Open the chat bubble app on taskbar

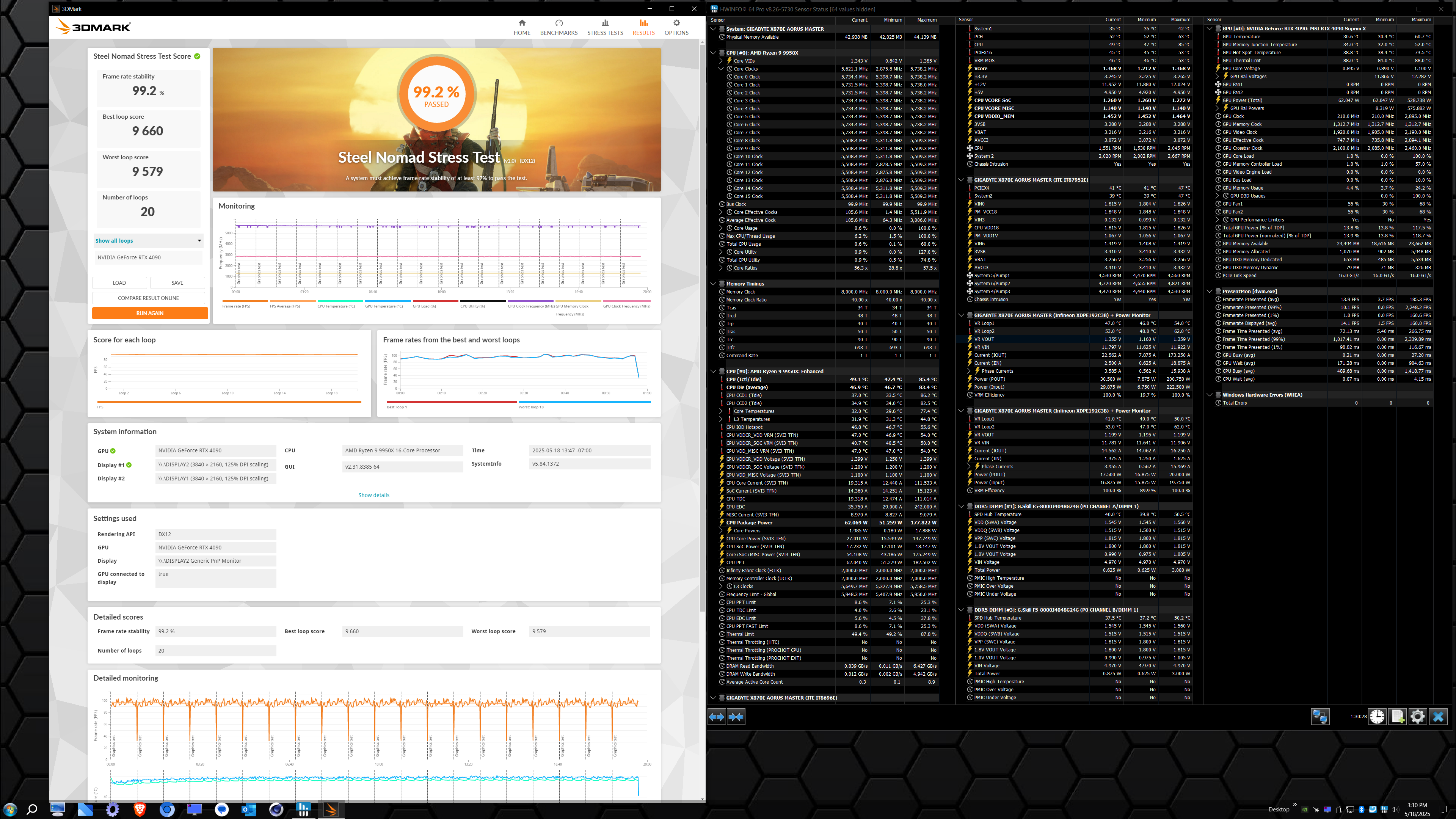click(x=222, y=810)
